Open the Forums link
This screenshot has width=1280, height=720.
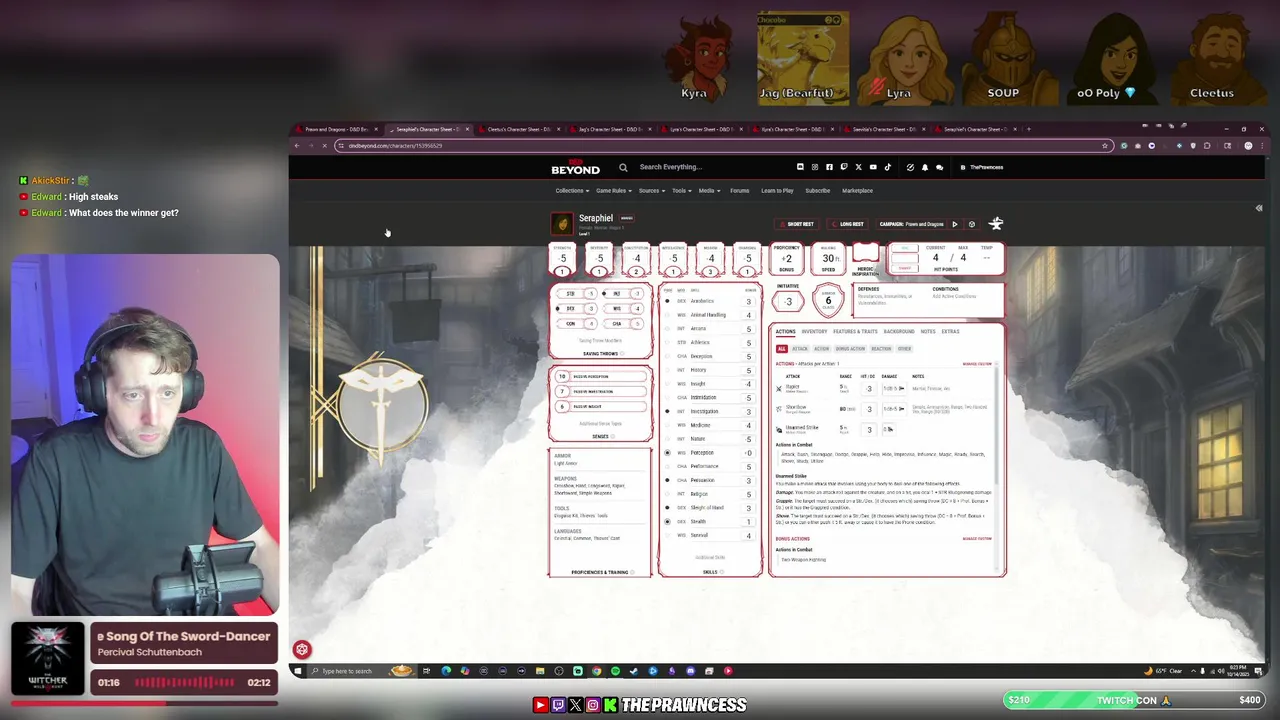click(739, 190)
